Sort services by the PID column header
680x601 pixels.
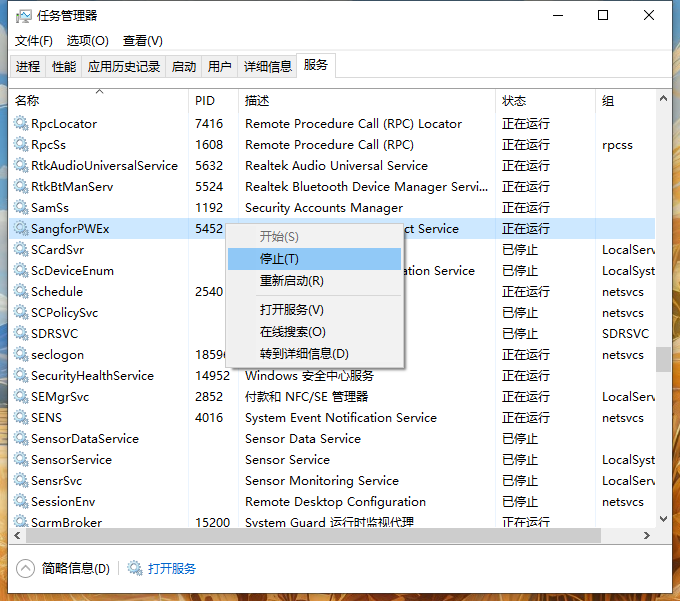(205, 101)
